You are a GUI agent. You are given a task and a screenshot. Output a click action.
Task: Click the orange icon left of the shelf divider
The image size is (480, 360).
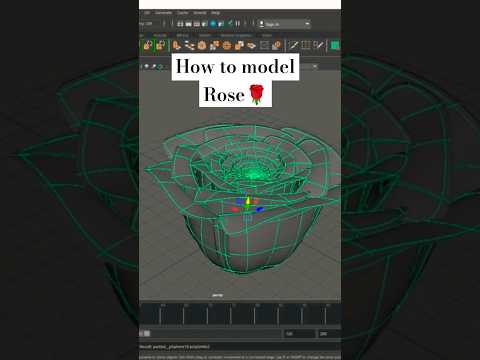pyautogui.click(x=276, y=45)
